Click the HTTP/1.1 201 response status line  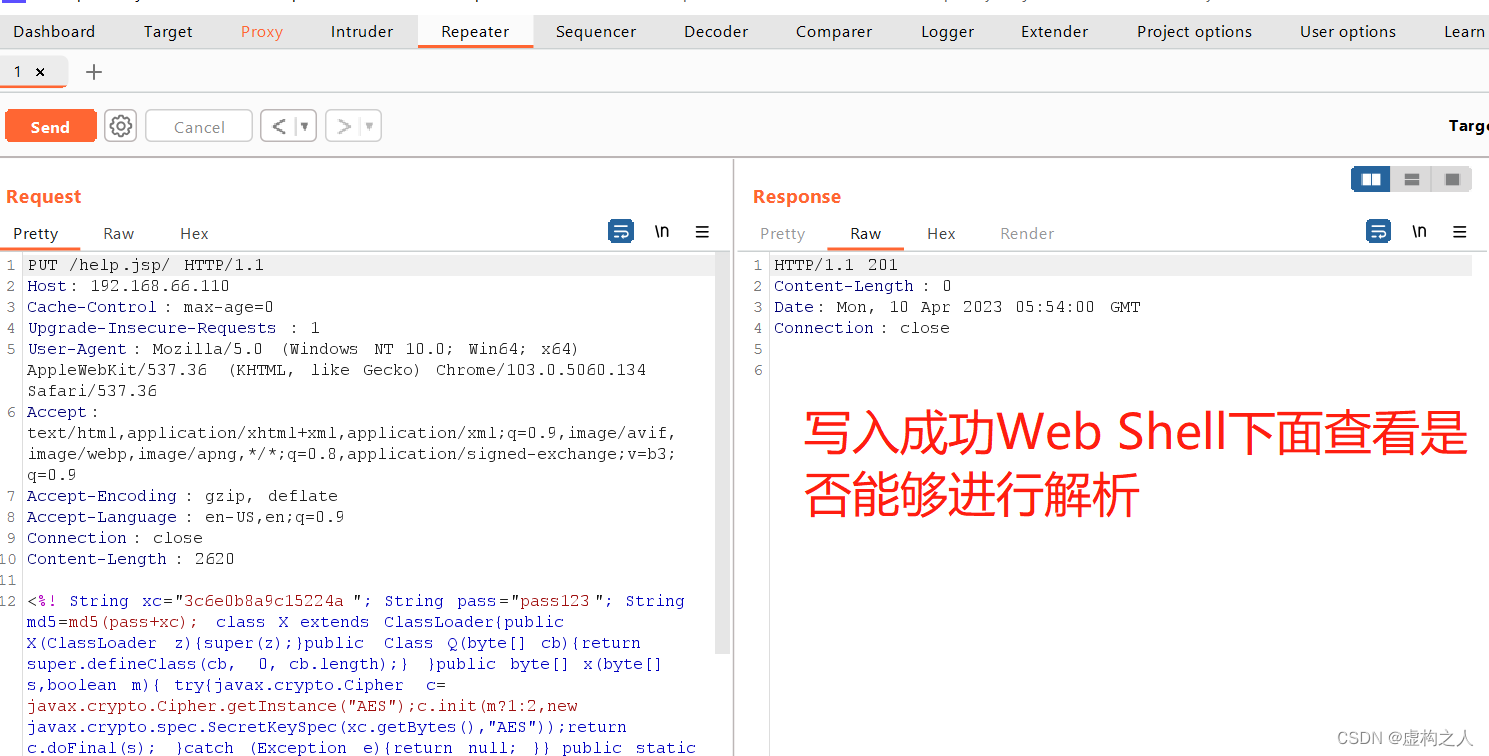click(x=836, y=265)
